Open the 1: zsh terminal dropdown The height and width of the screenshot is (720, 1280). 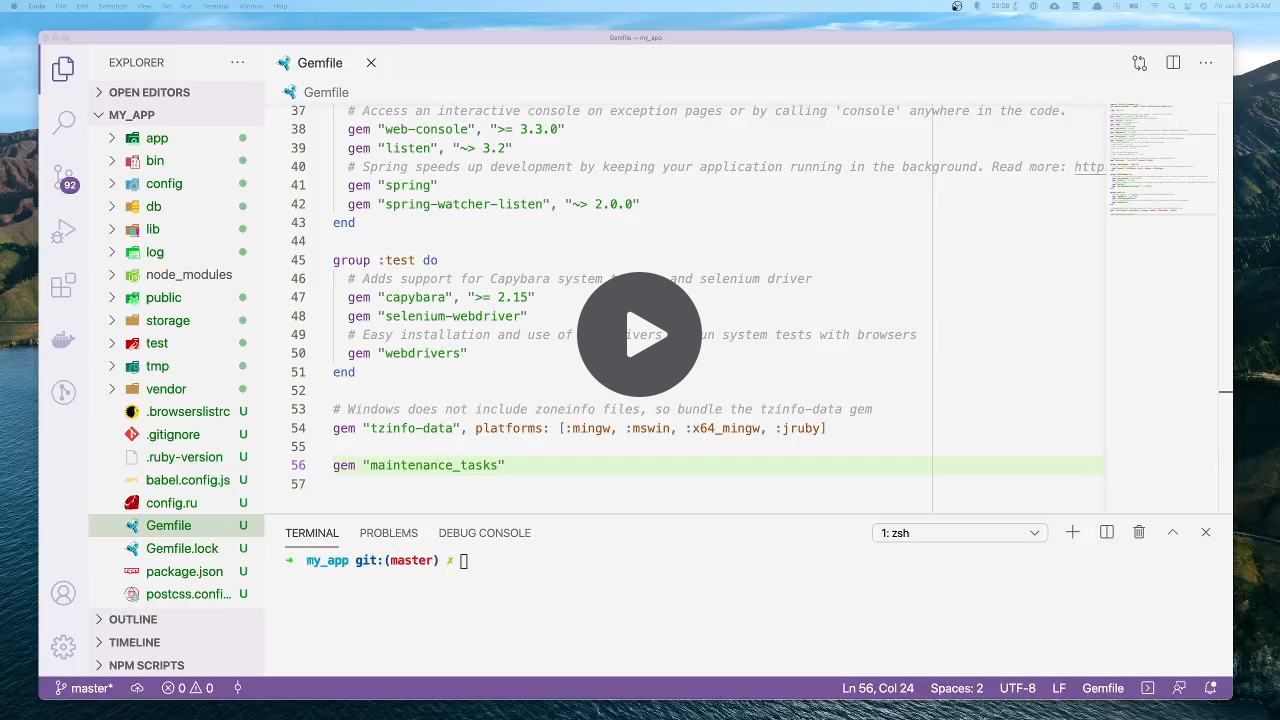[x=958, y=532]
